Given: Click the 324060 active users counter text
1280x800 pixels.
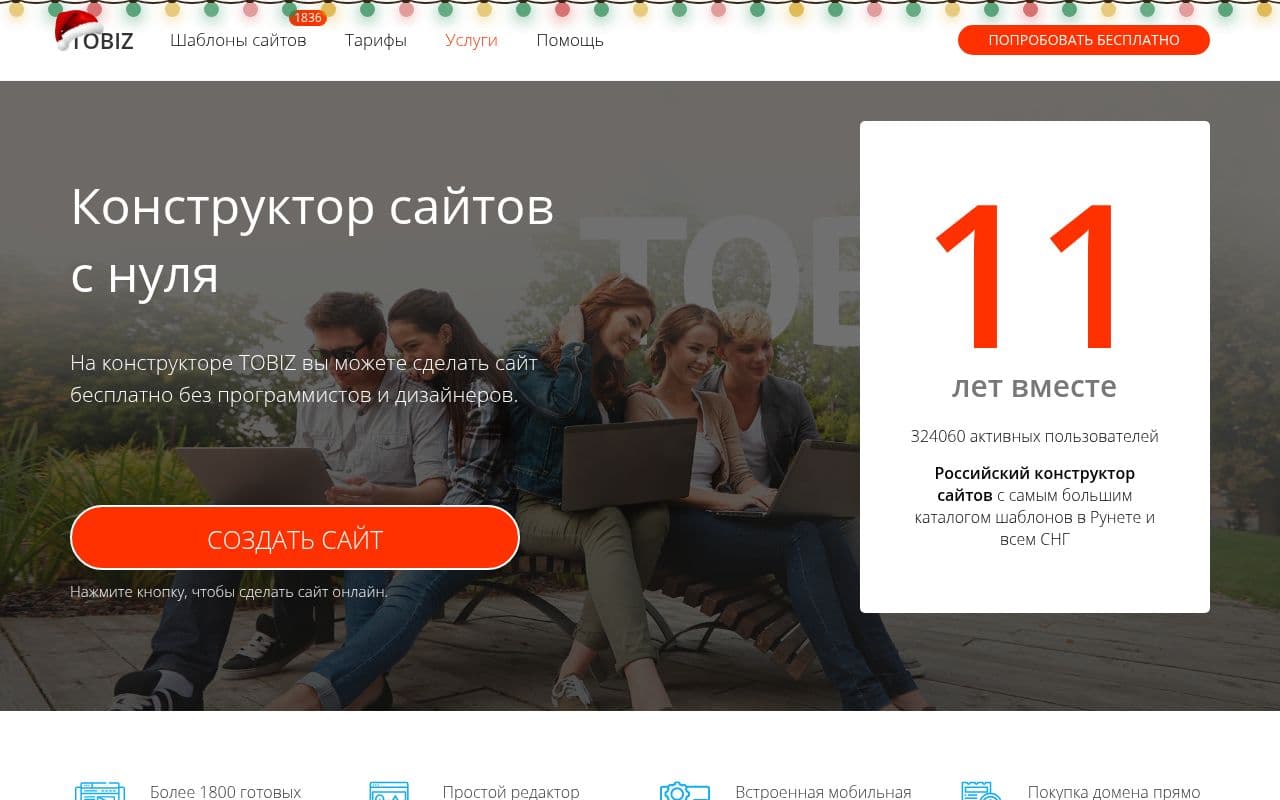Looking at the screenshot, I should coord(1034,436).
